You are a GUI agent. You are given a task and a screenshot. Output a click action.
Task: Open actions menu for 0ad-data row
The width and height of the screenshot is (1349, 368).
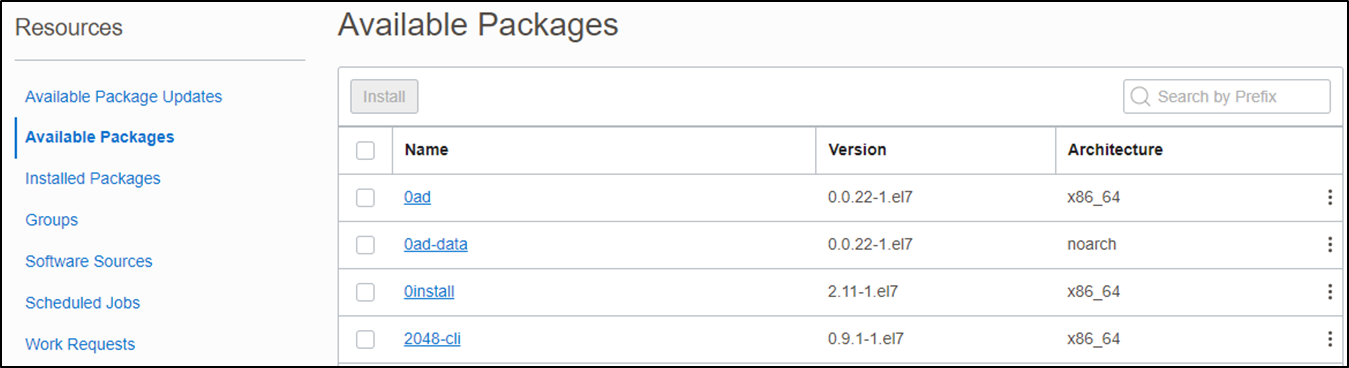click(1329, 244)
